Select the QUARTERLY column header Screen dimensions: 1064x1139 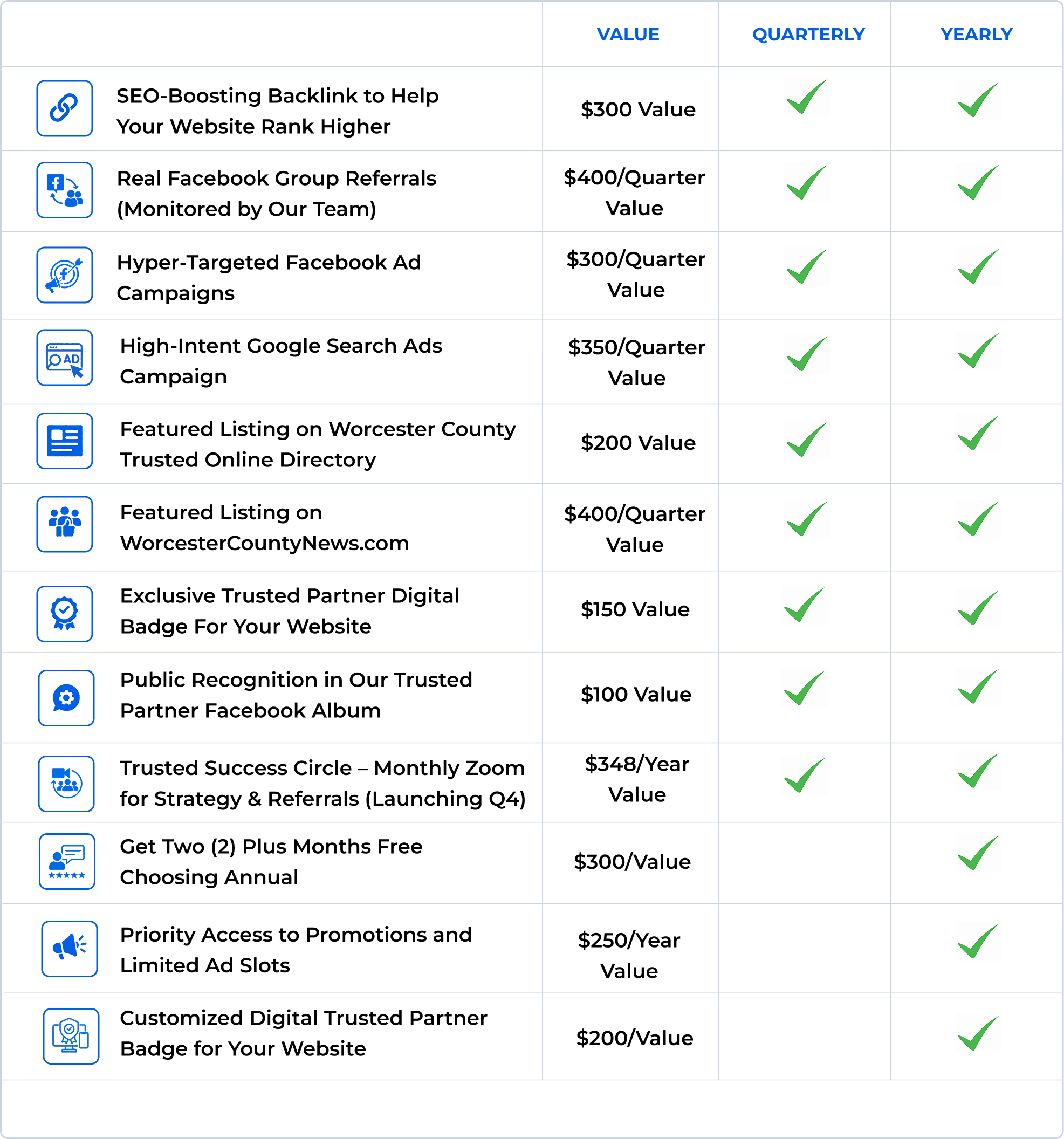pyautogui.click(x=808, y=35)
